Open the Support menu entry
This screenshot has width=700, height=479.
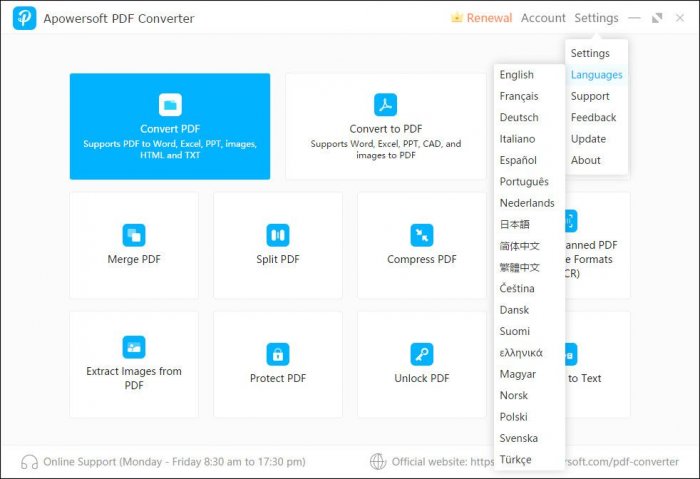coord(596,96)
